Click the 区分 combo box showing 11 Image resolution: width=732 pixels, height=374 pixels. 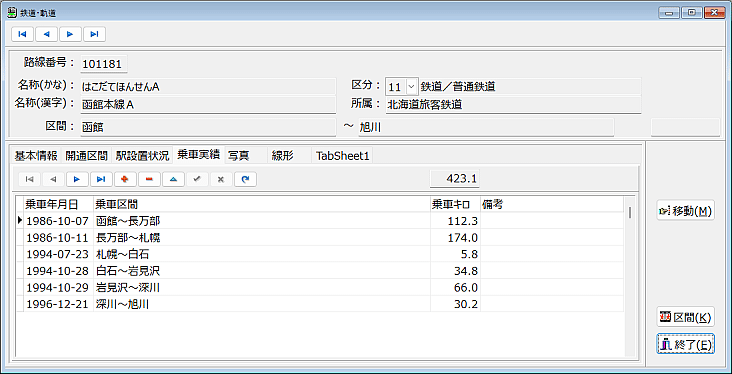[401, 87]
